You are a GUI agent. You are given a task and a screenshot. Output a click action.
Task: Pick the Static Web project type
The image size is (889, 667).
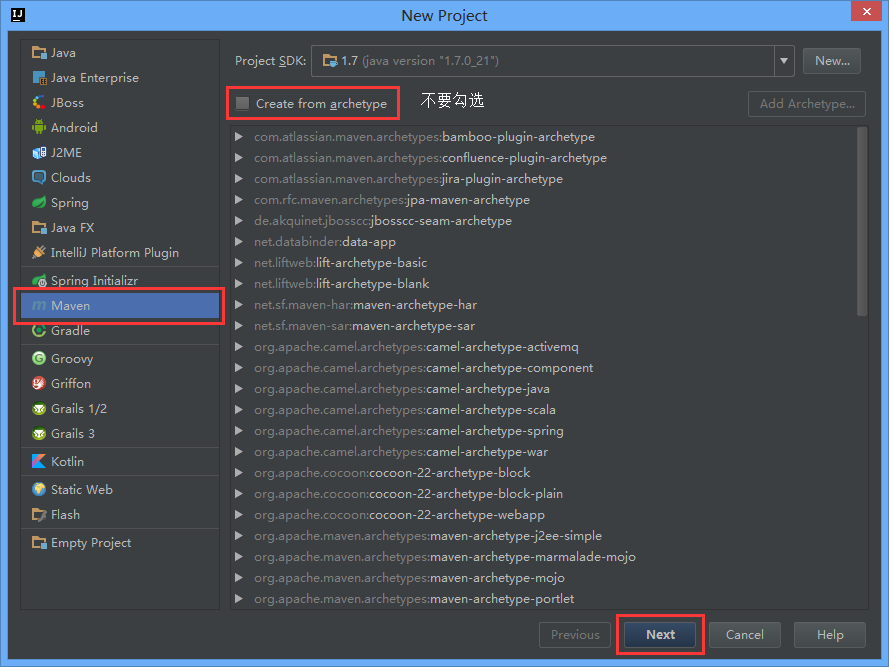pos(77,489)
